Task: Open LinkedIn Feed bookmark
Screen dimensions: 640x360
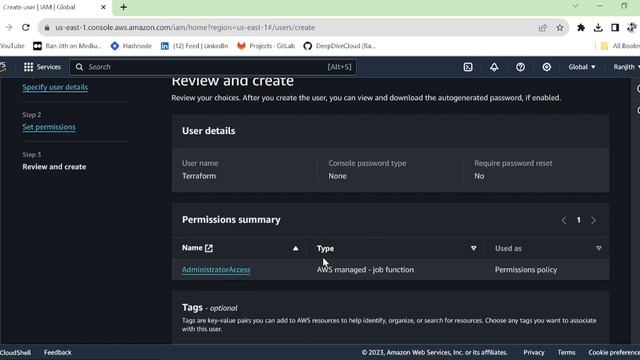Action: point(194,46)
